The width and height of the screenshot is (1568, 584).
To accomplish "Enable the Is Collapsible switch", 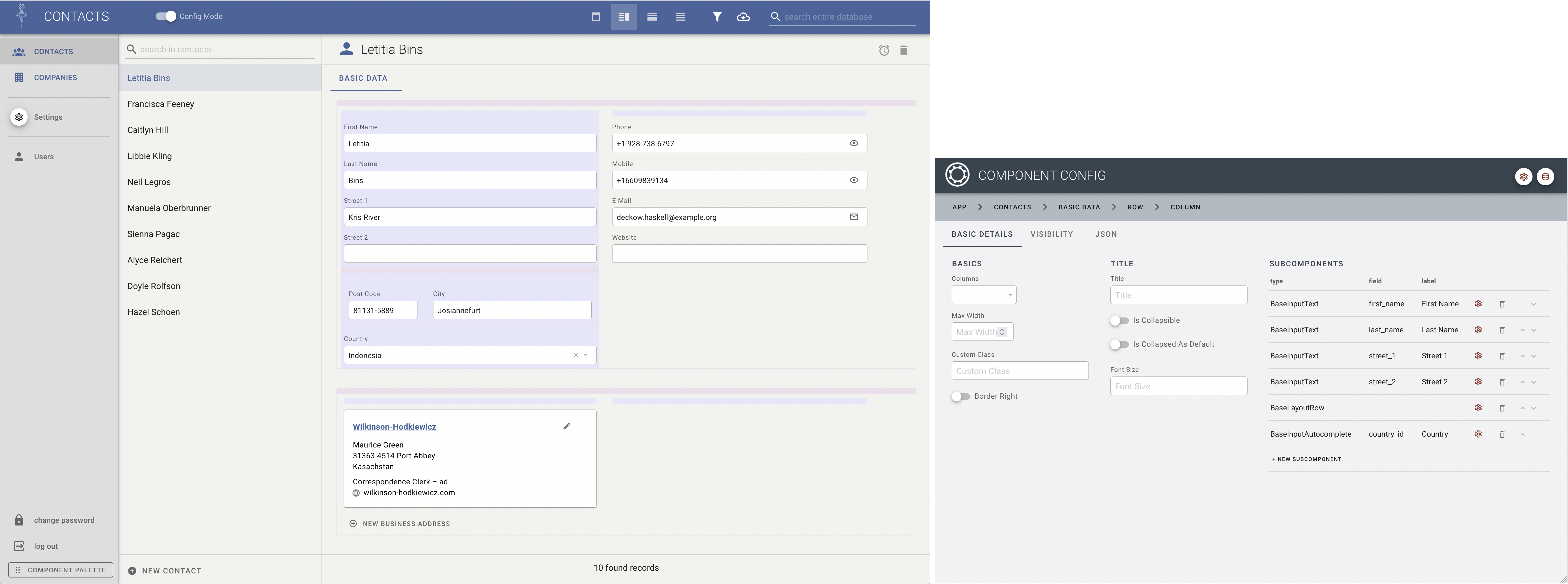I will (x=1119, y=321).
